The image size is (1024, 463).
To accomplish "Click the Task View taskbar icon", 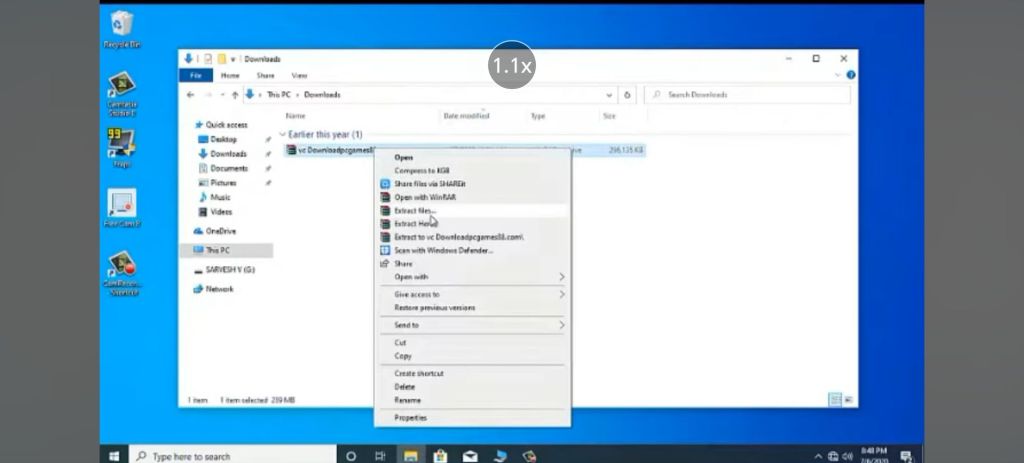I will (x=380, y=456).
